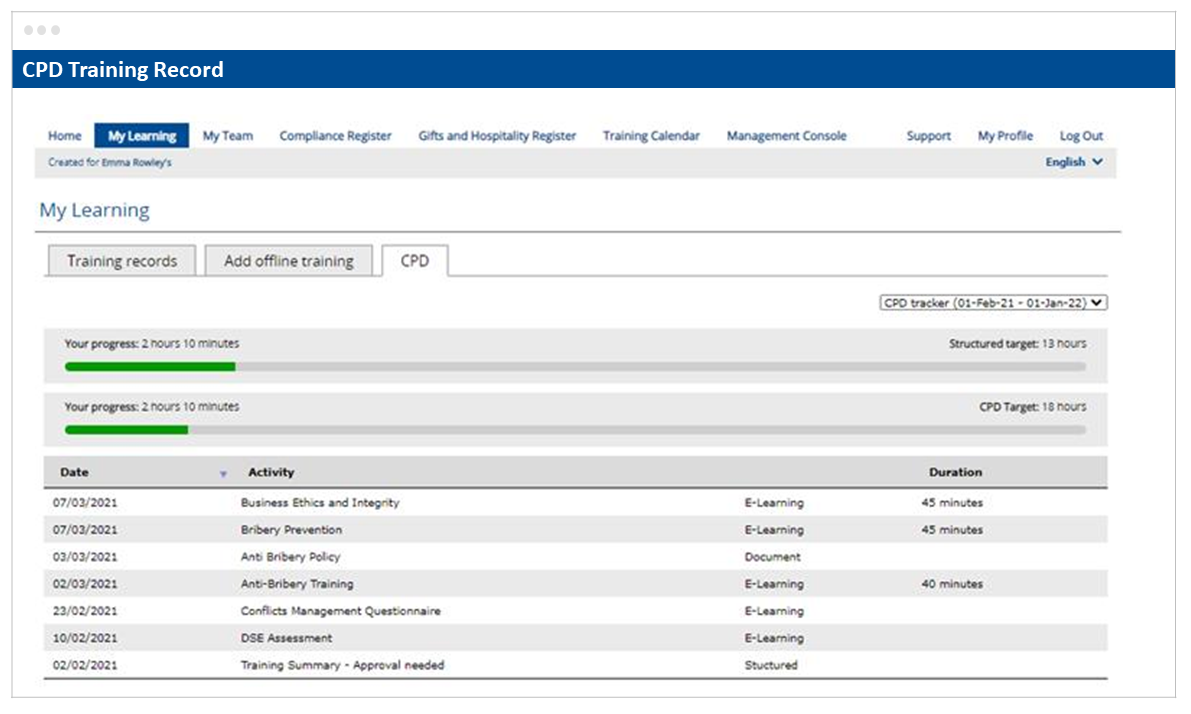Click the Stuctured type cell

click(x=771, y=665)
